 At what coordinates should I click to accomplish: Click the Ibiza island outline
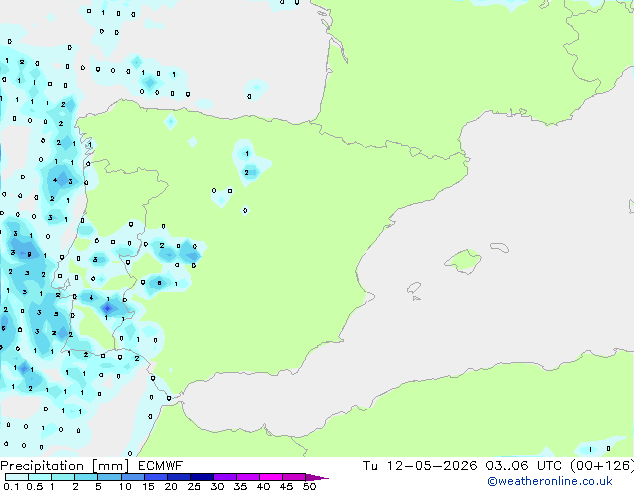coord(414,288)
